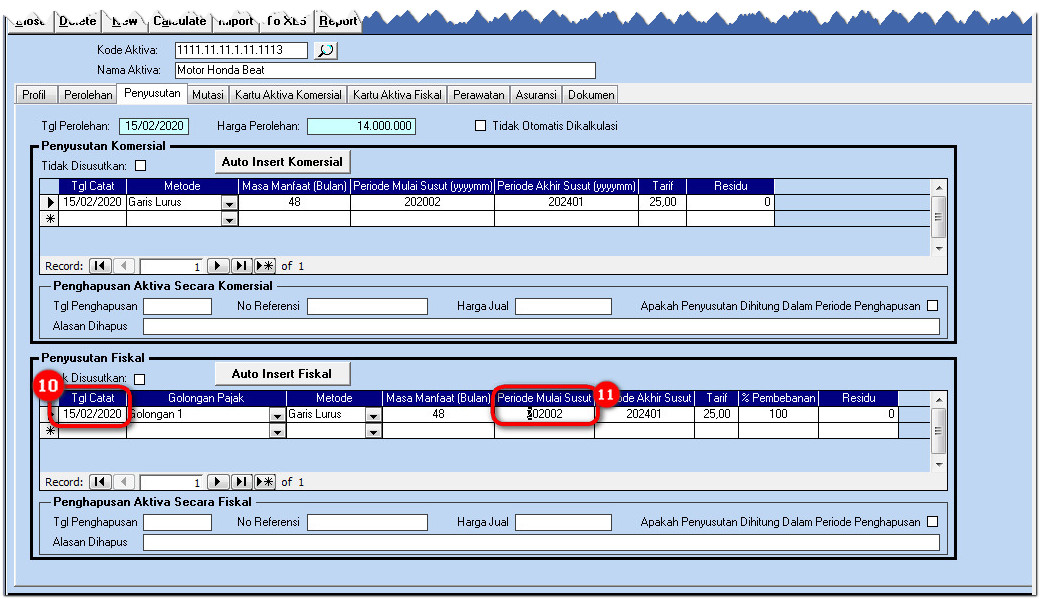1040x599 pixels.
Task: Open Metode dropdown in the Fiskal row
Action: coord(373,415)
